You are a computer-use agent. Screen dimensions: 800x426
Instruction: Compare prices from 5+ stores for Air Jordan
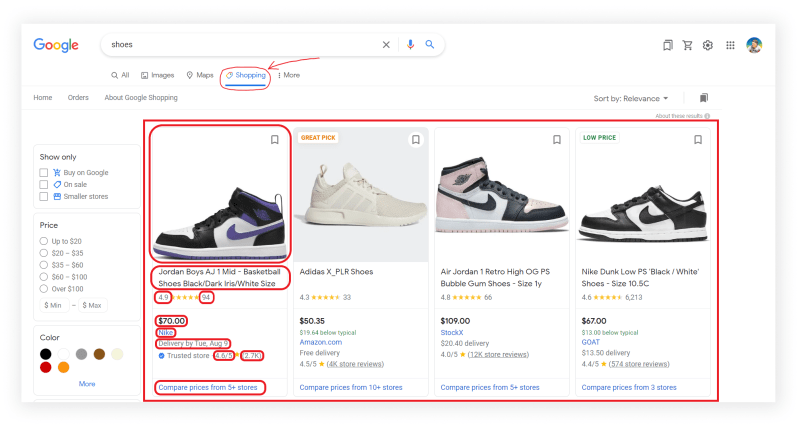490,387
